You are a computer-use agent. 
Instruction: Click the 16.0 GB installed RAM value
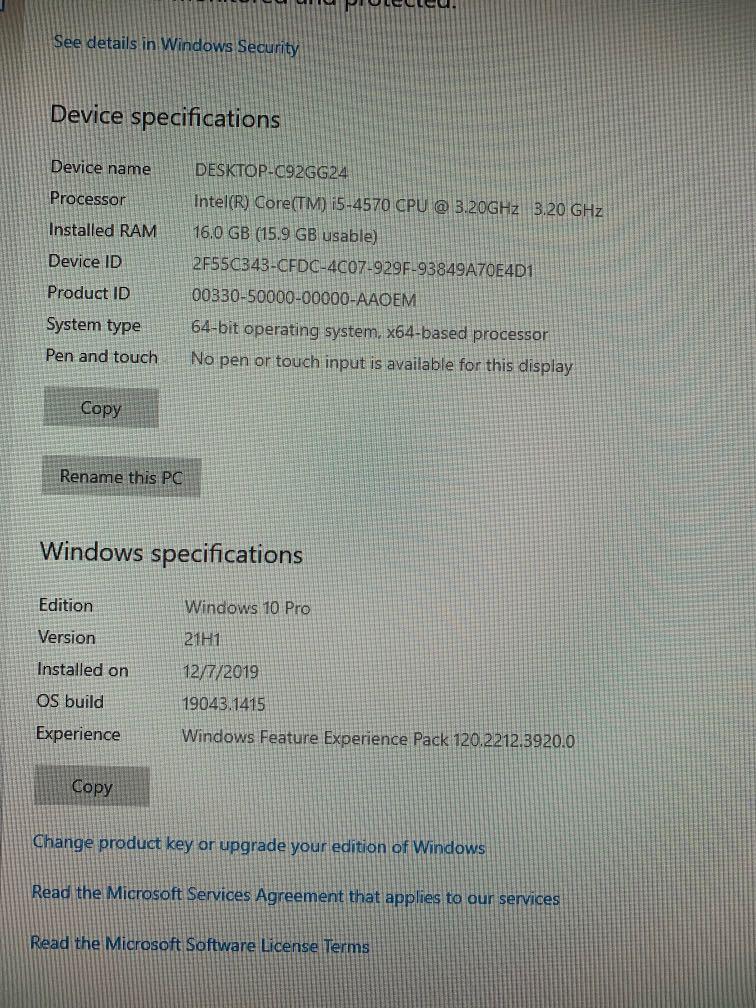point(285,235)
